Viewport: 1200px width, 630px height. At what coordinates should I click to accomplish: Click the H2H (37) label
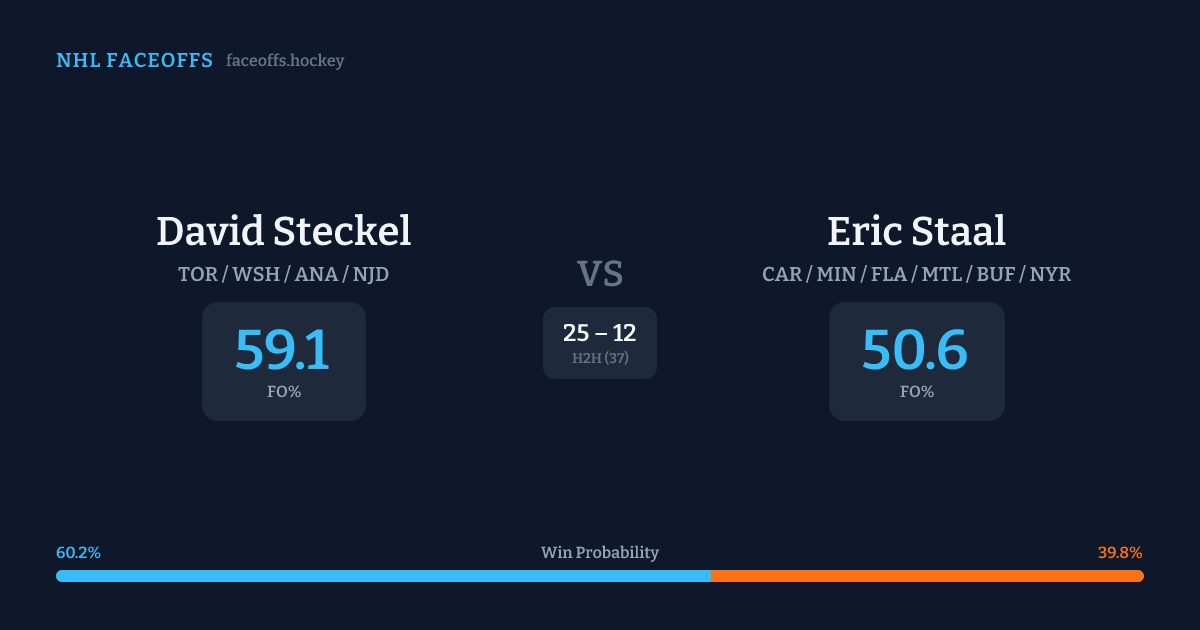tap(600, 358)
